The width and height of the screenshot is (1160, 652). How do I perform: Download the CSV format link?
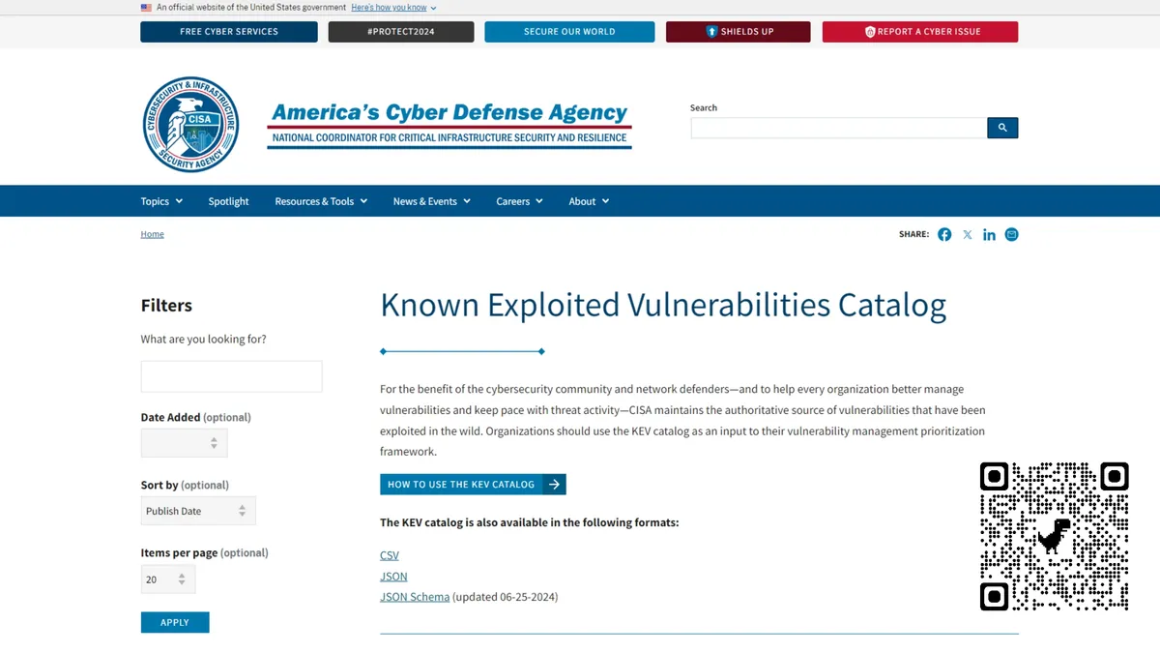pos(389,555)
